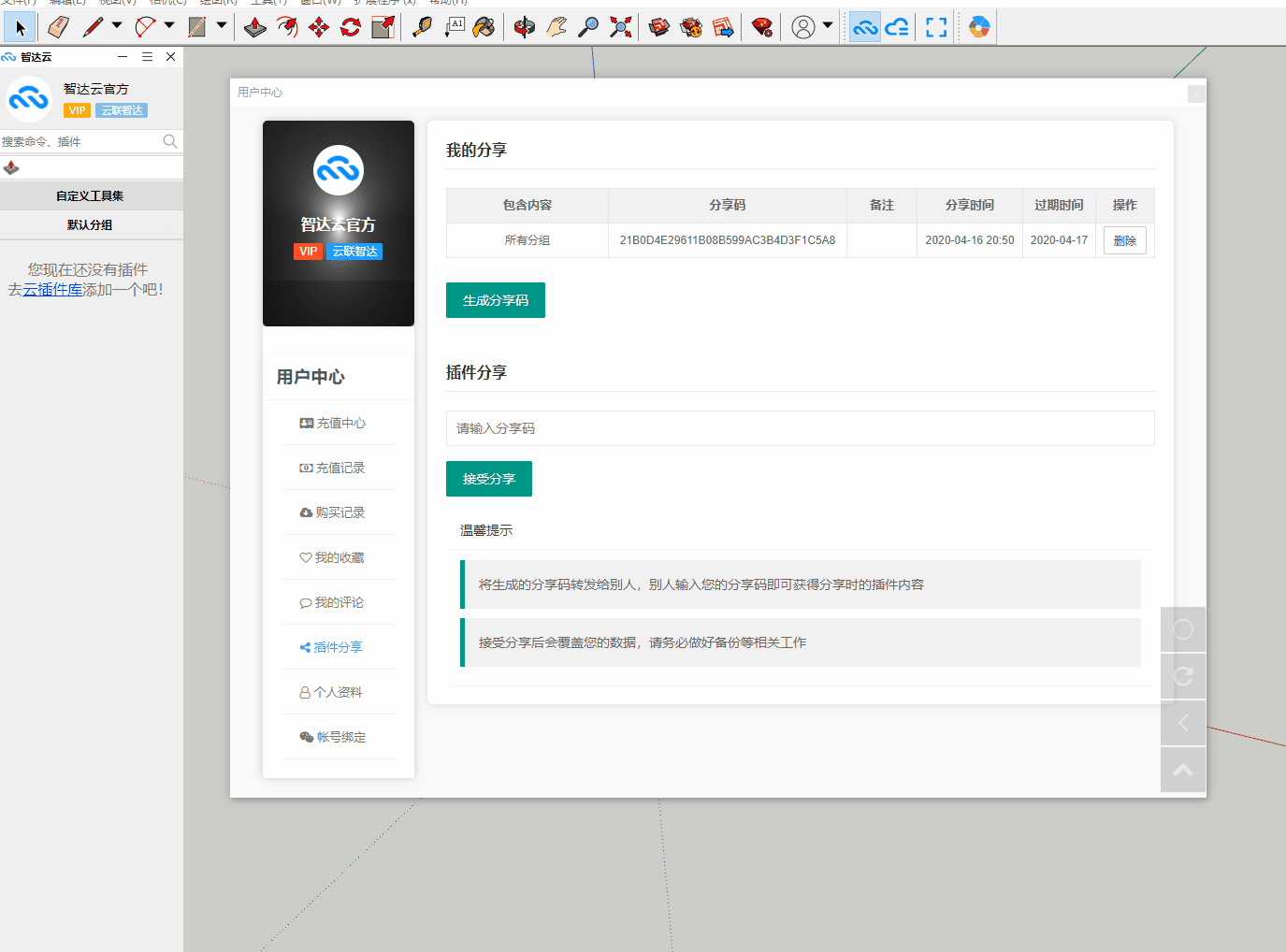Open the 云插件库 link
The height and width of the screenshot is (952, 1286).
(52, 290)
